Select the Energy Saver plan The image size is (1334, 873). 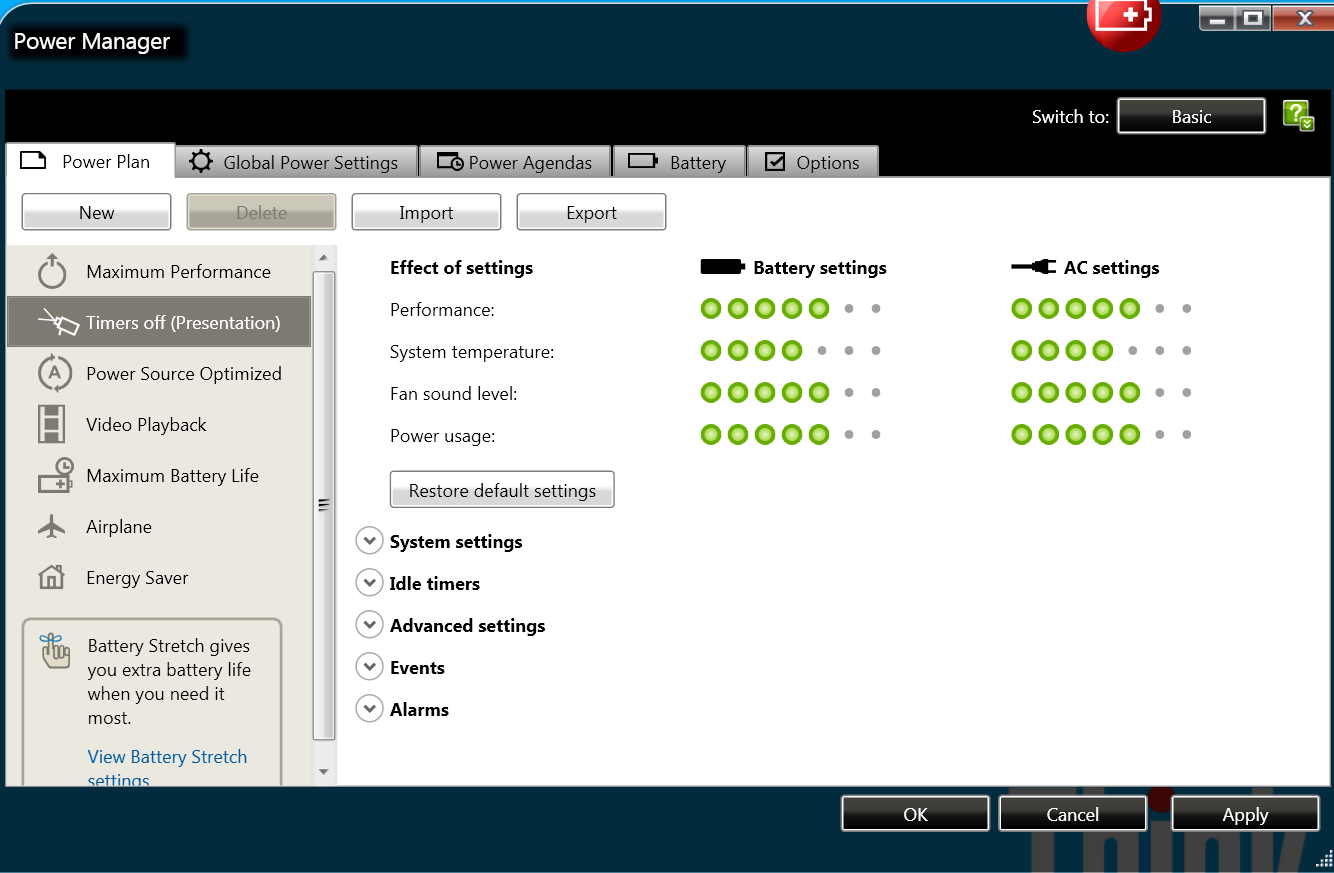pos(159,578)
